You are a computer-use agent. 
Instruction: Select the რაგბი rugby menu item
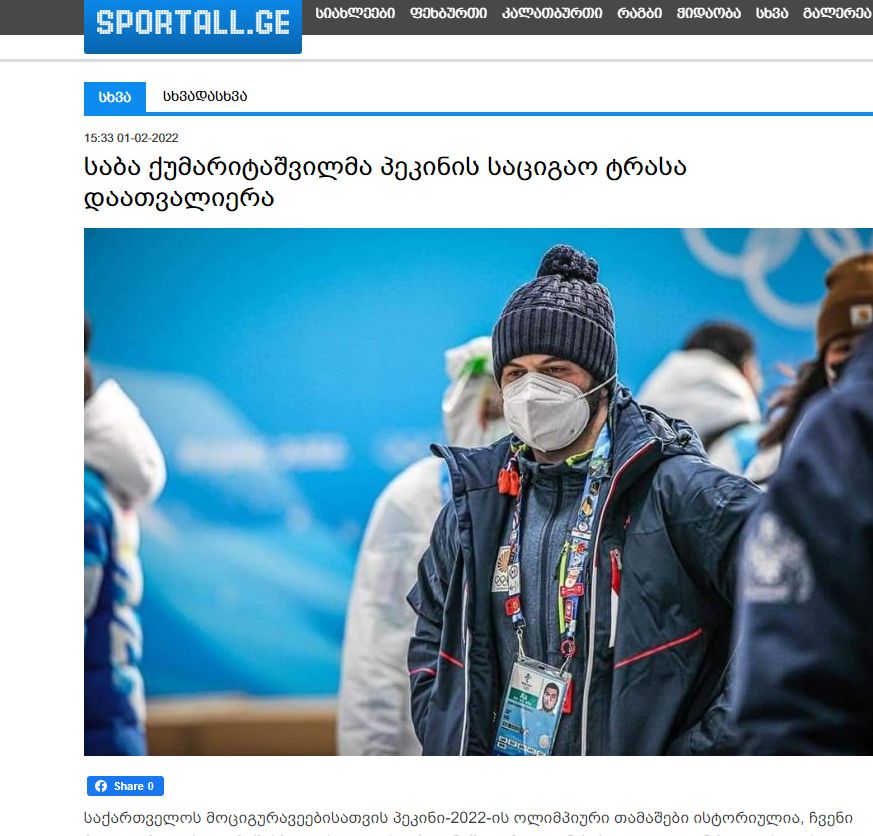pos(639,13)
